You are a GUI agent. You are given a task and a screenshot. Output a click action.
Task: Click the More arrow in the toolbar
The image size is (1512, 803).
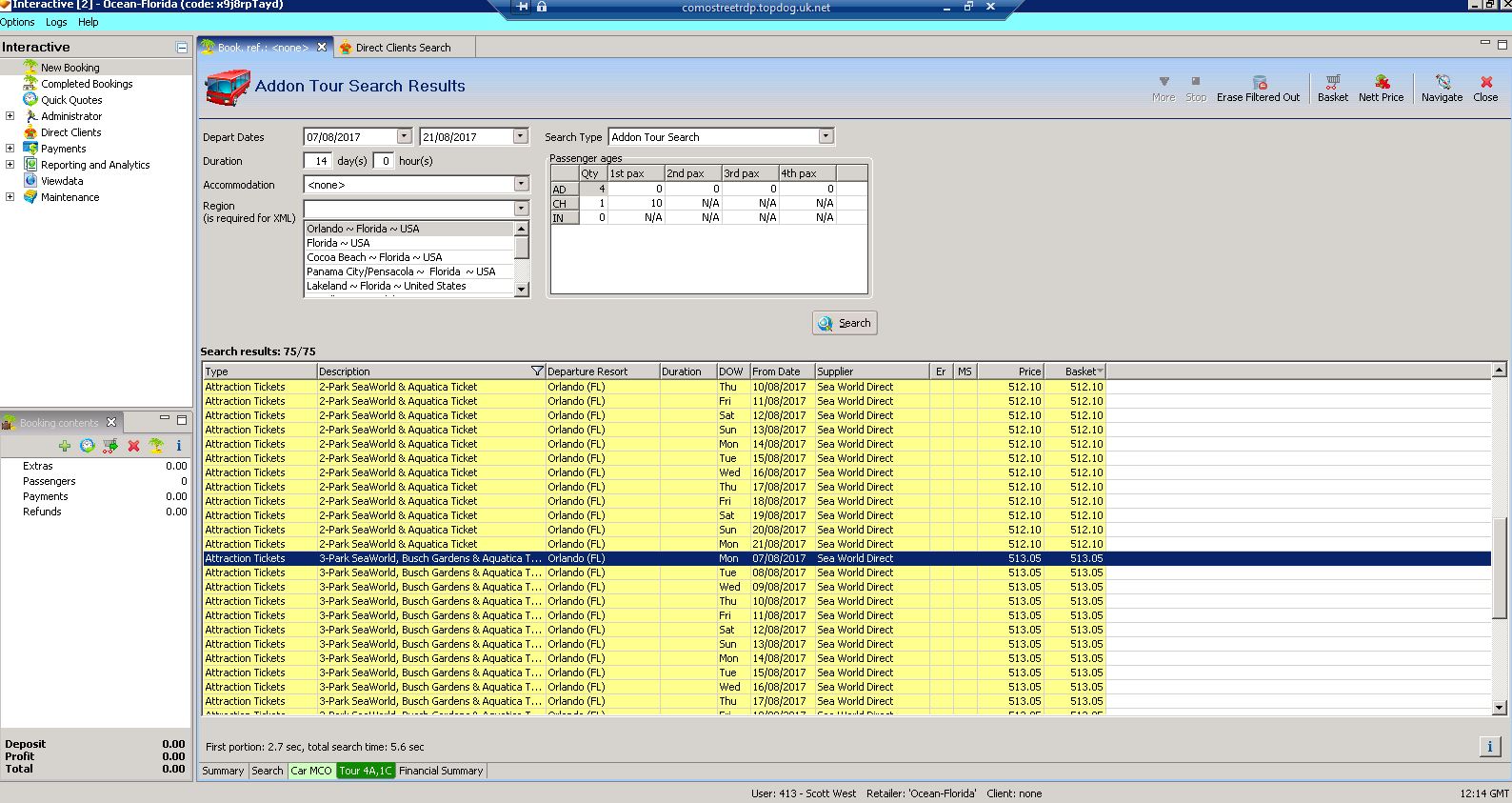click(1164, 88)
